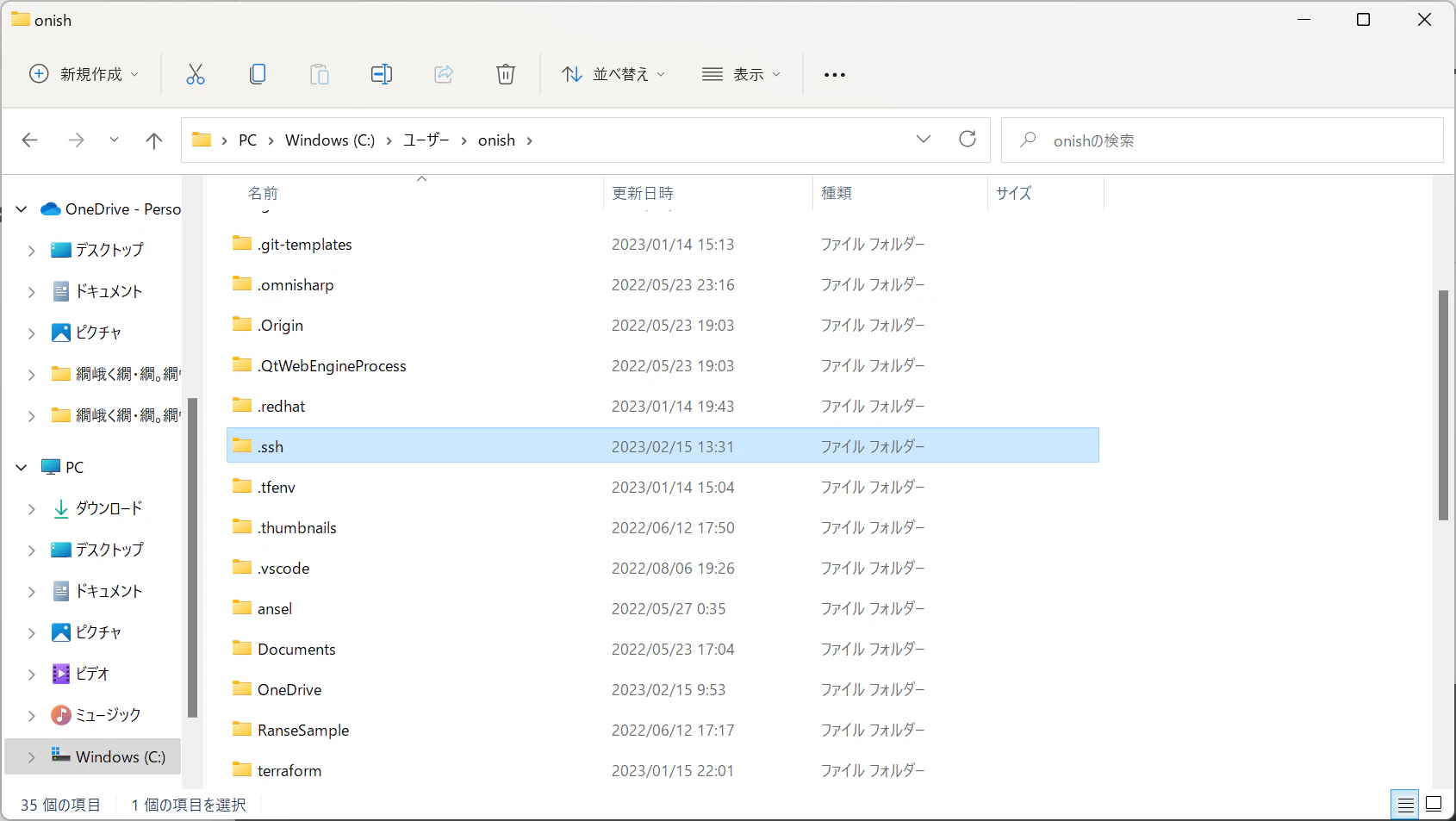The image size is (1456, 821).
Task: Open the 並べ替え sort dropdown
Action: pyautogui.click(x=613, y=74)
